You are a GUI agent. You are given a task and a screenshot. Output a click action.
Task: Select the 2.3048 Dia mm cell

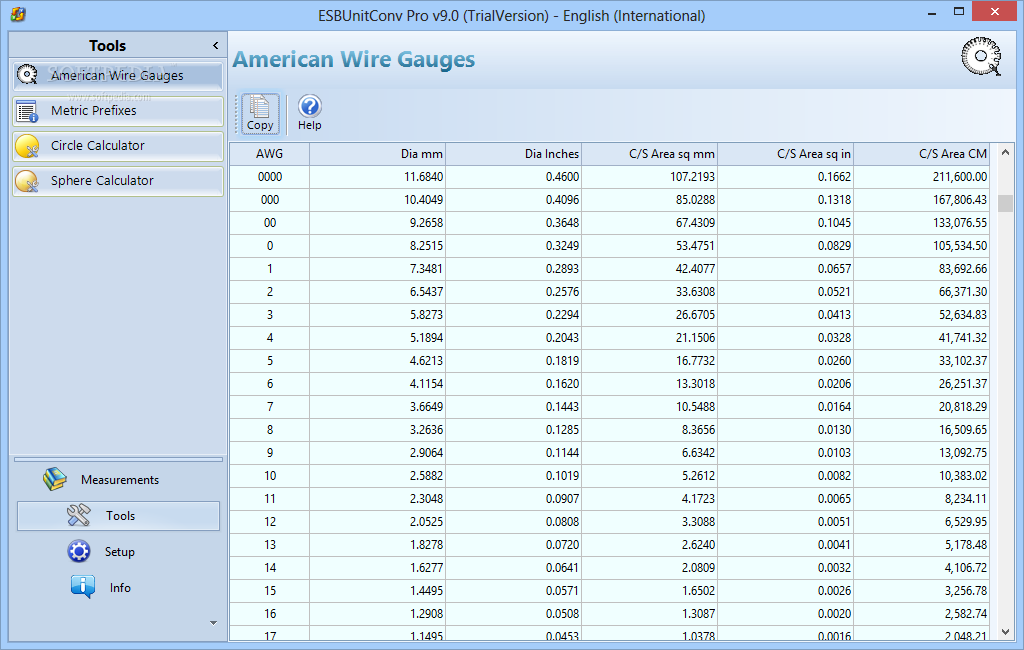coord(377,498)
